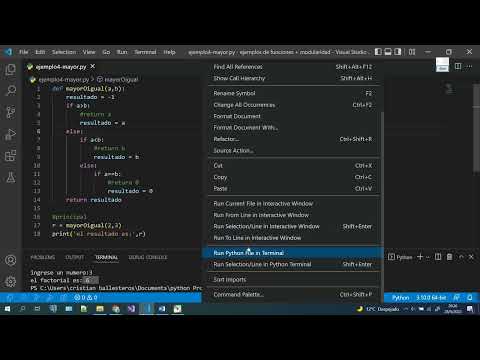Choose Rename Symbol

point(293,93)
